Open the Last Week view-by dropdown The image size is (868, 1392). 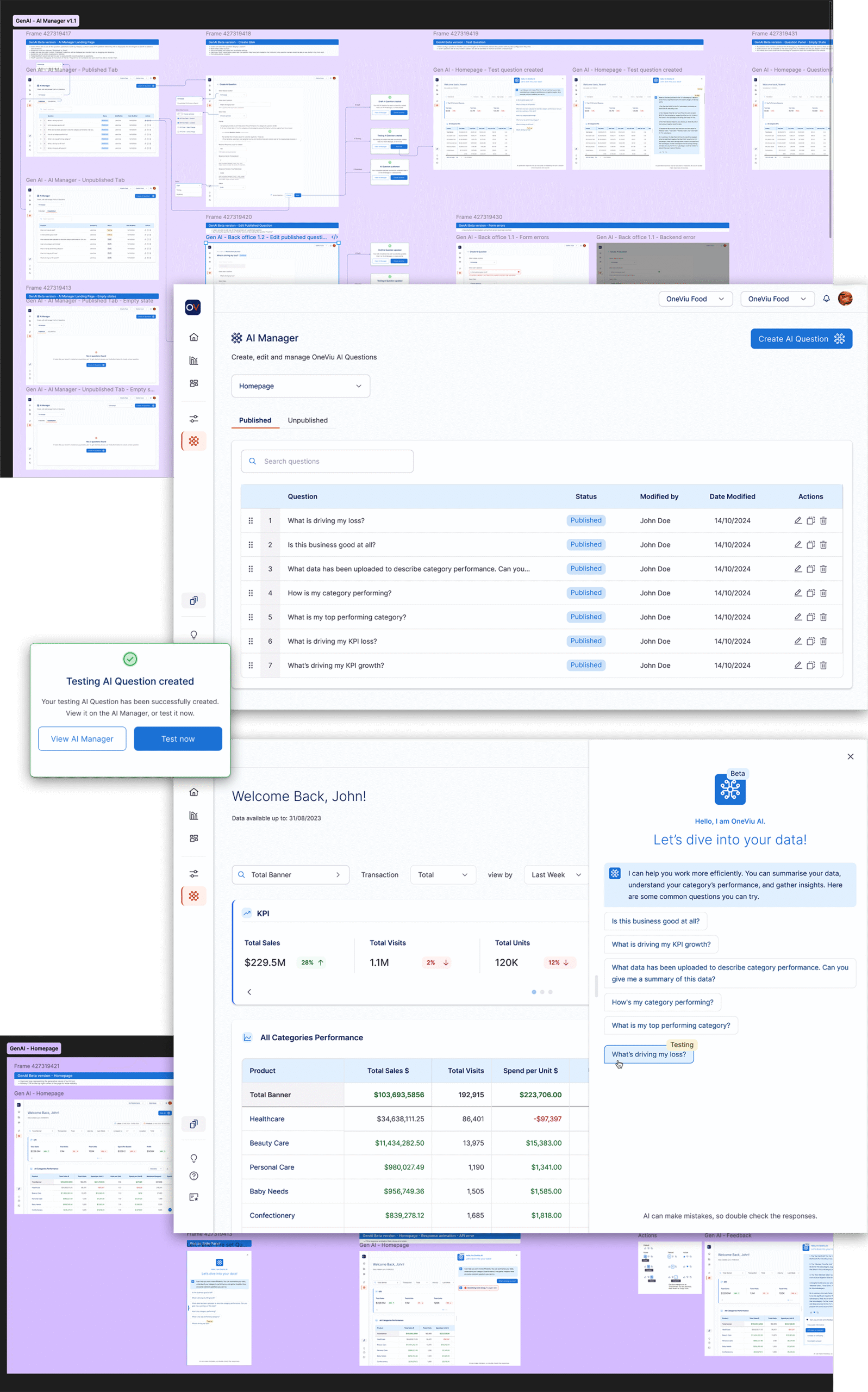coord(555,874)
